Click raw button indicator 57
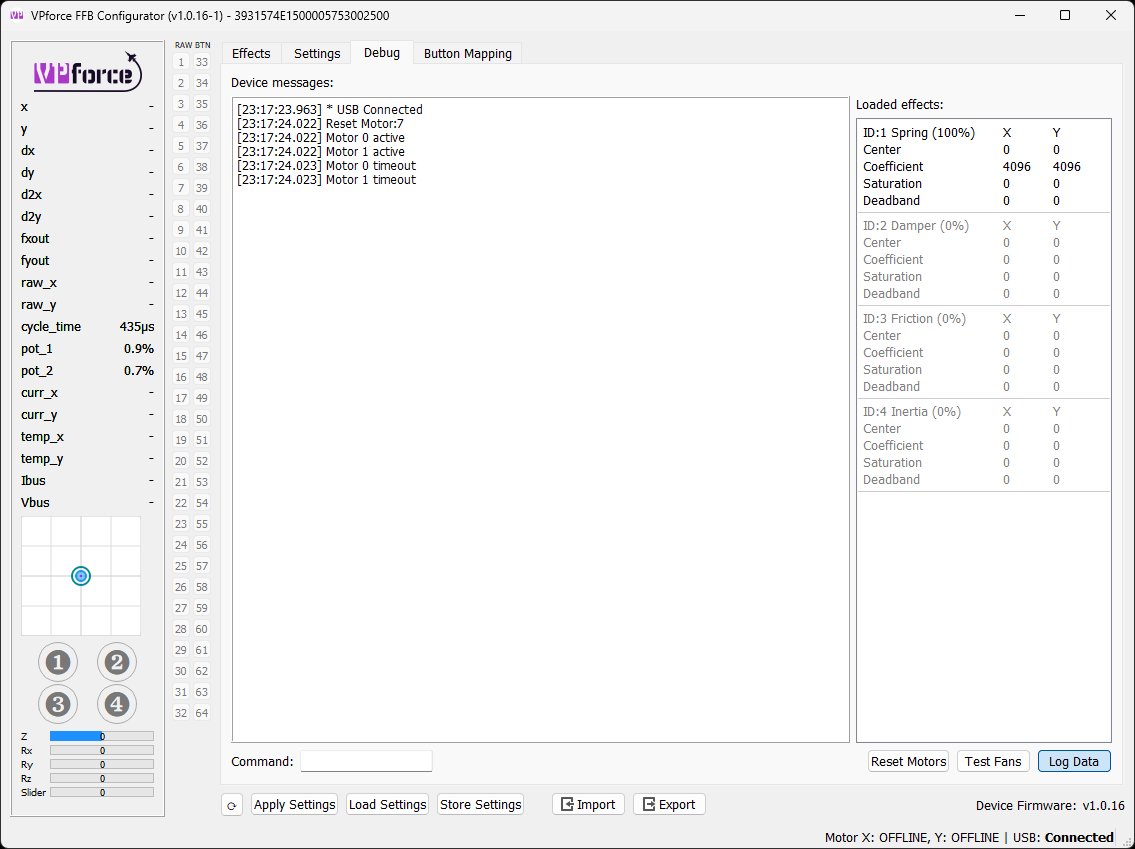Screen dimensions: 1135x849 (202, 566)
